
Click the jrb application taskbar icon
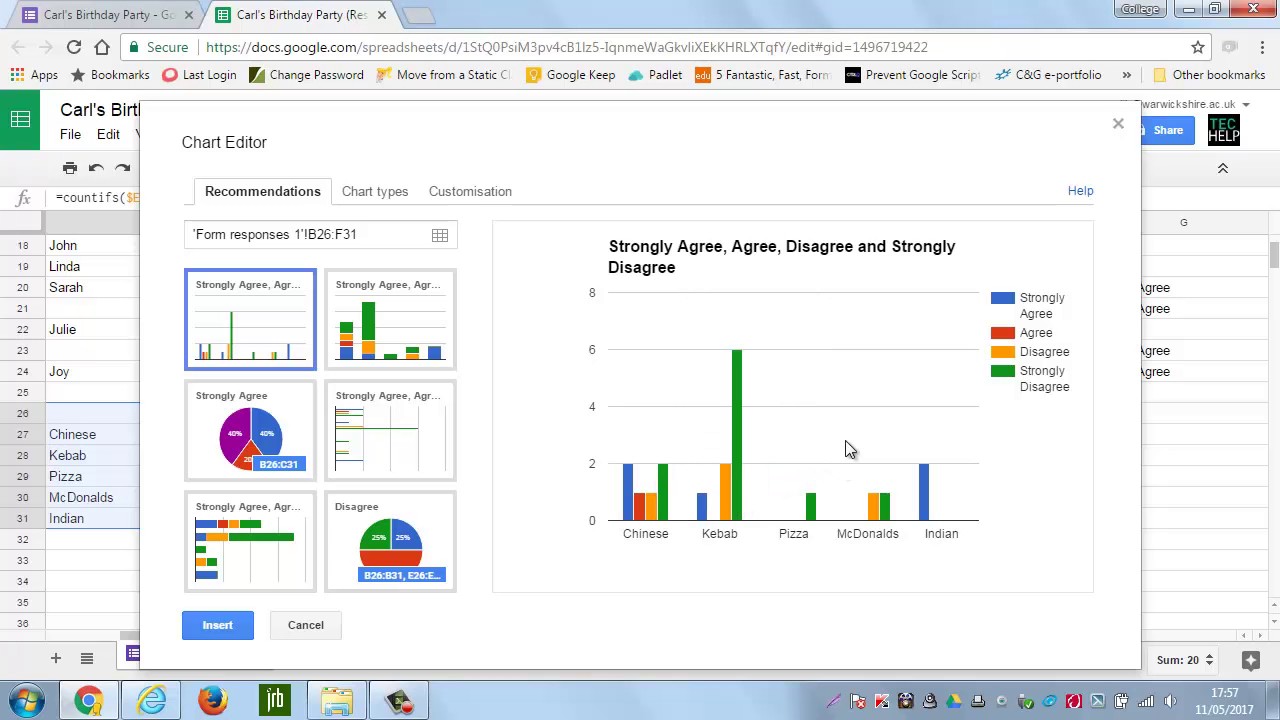(275, 700)
